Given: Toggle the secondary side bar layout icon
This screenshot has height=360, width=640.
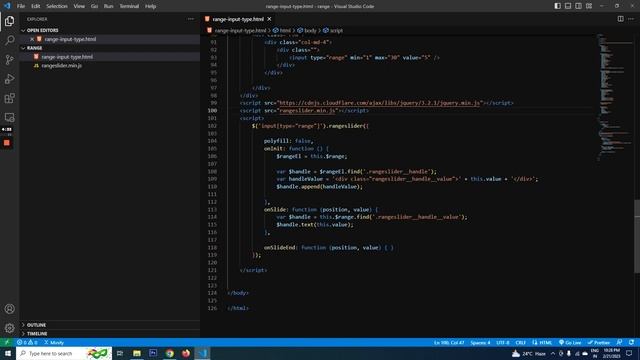Looking at the screenshot, I should [578, 6].
